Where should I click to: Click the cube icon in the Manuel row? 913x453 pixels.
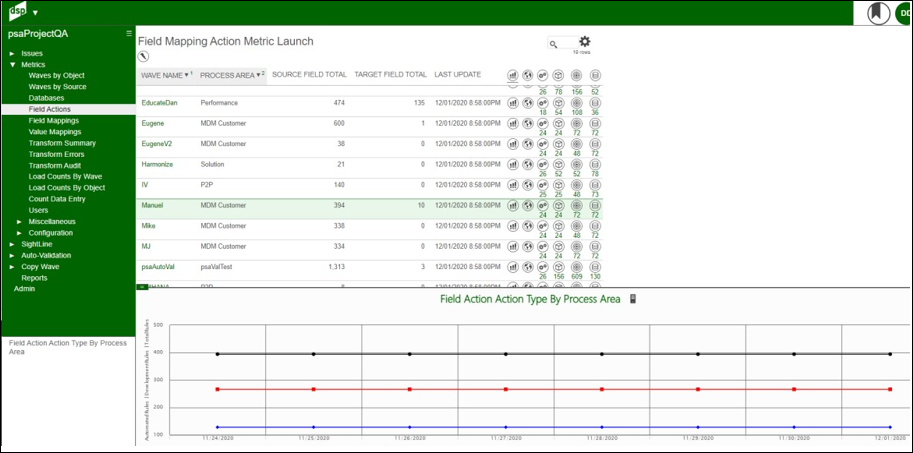tap(558, 206)
